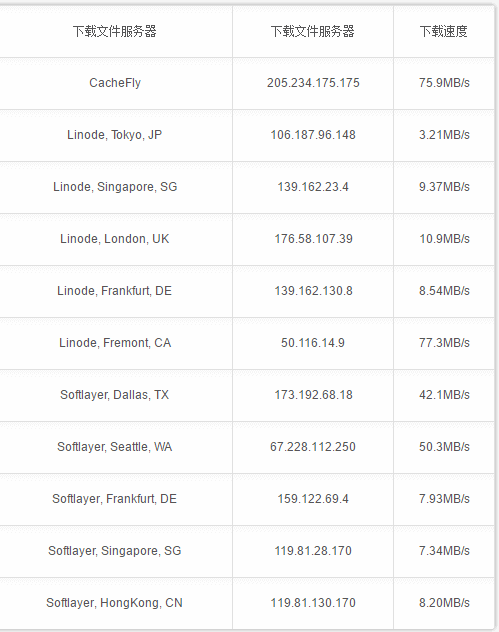Click the Linode, Frankfurt, DE entry
The width and height of the screenshot is (499, 632).
114,291
